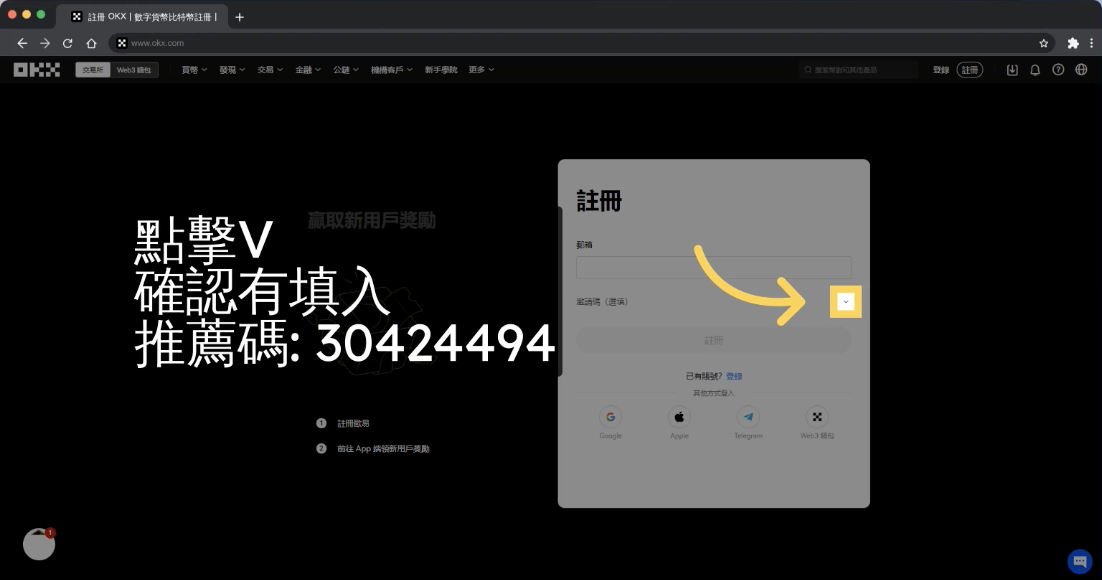Viewport: 1102px width, 580px height.
Task: Expand the 機構客戶 dropdown menu
Action: point(391,70)
